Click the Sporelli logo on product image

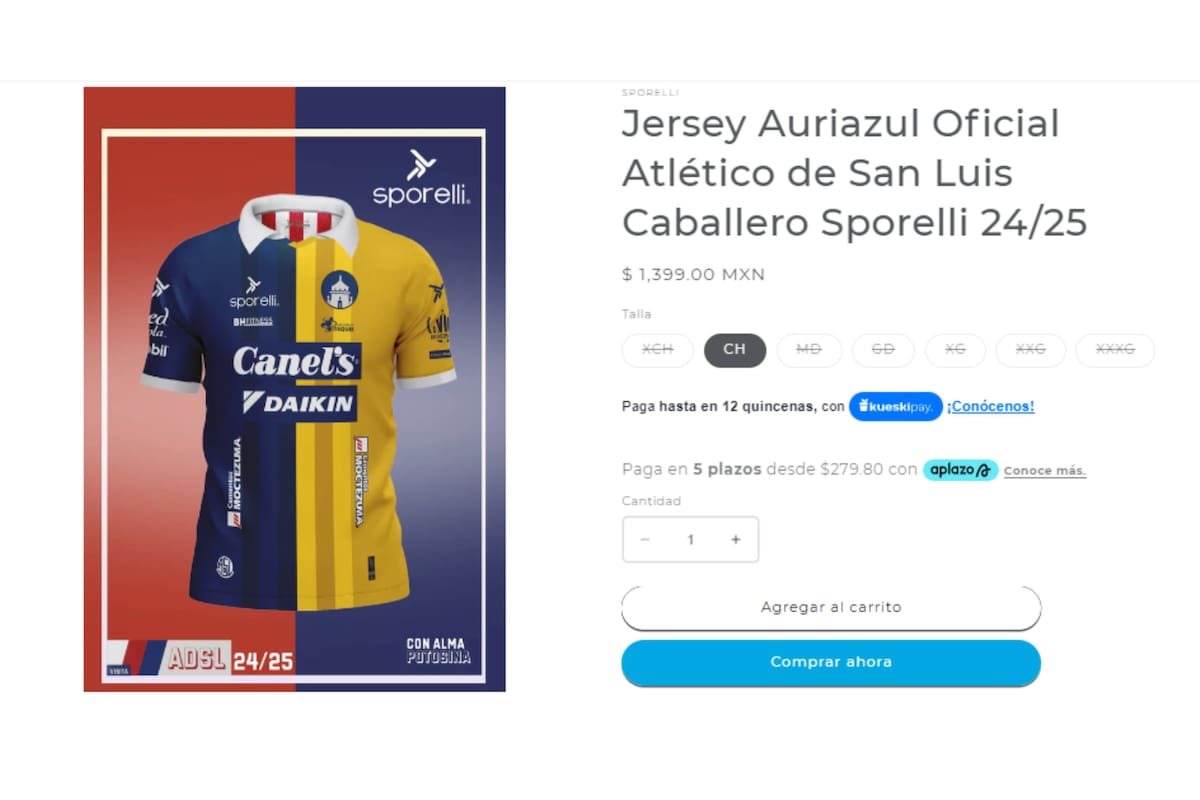coord(421,178)
